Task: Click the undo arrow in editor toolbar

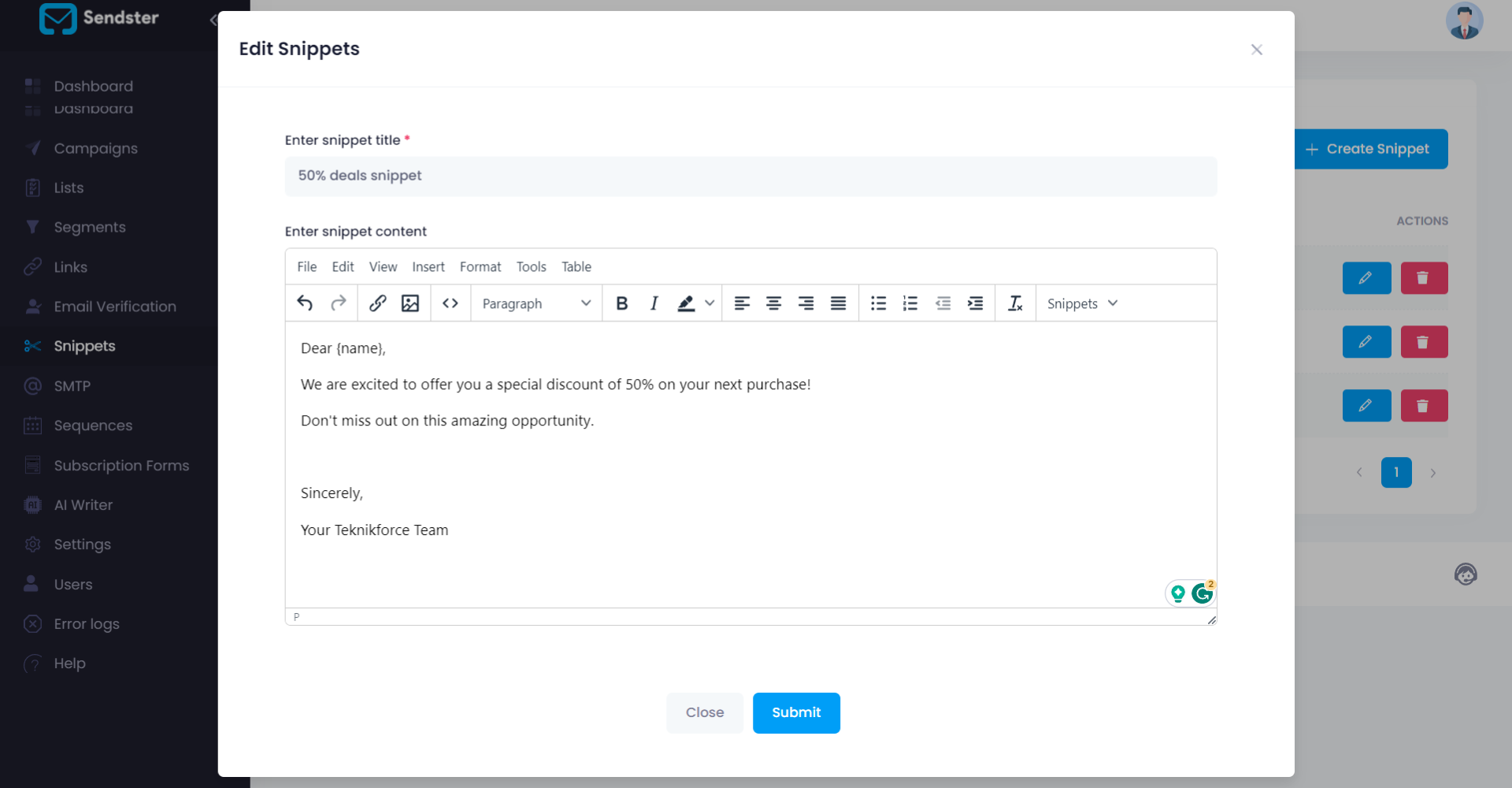Action: 305,303
